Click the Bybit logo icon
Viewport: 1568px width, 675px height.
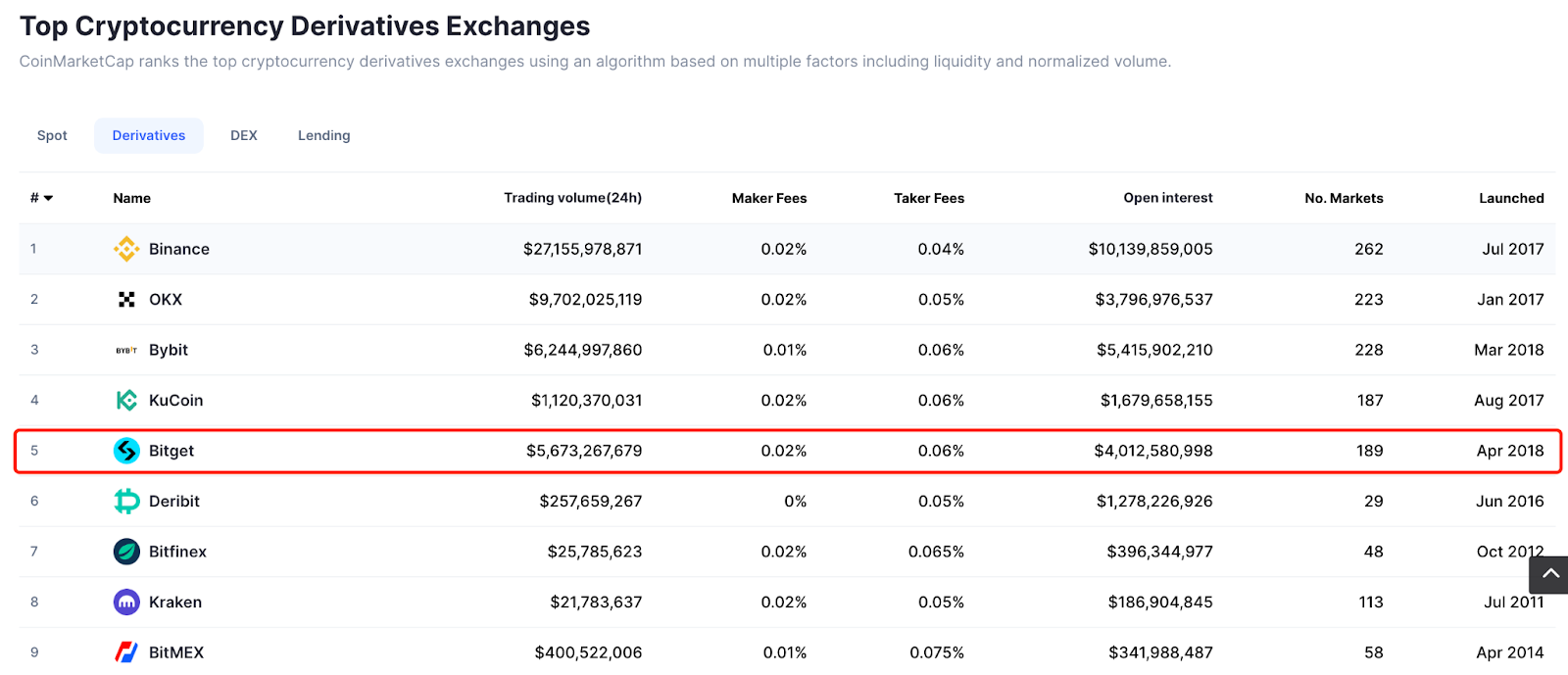[126, 350]
